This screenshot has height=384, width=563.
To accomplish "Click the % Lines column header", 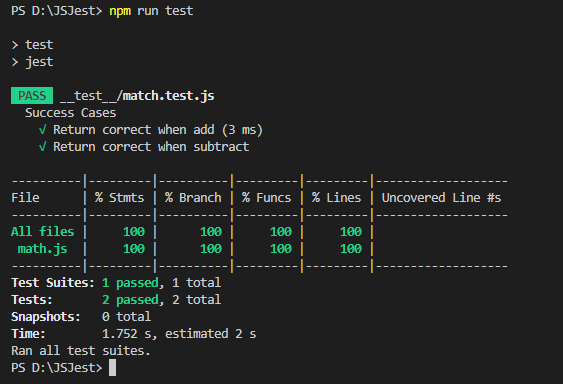I will [x=336, y=198].
